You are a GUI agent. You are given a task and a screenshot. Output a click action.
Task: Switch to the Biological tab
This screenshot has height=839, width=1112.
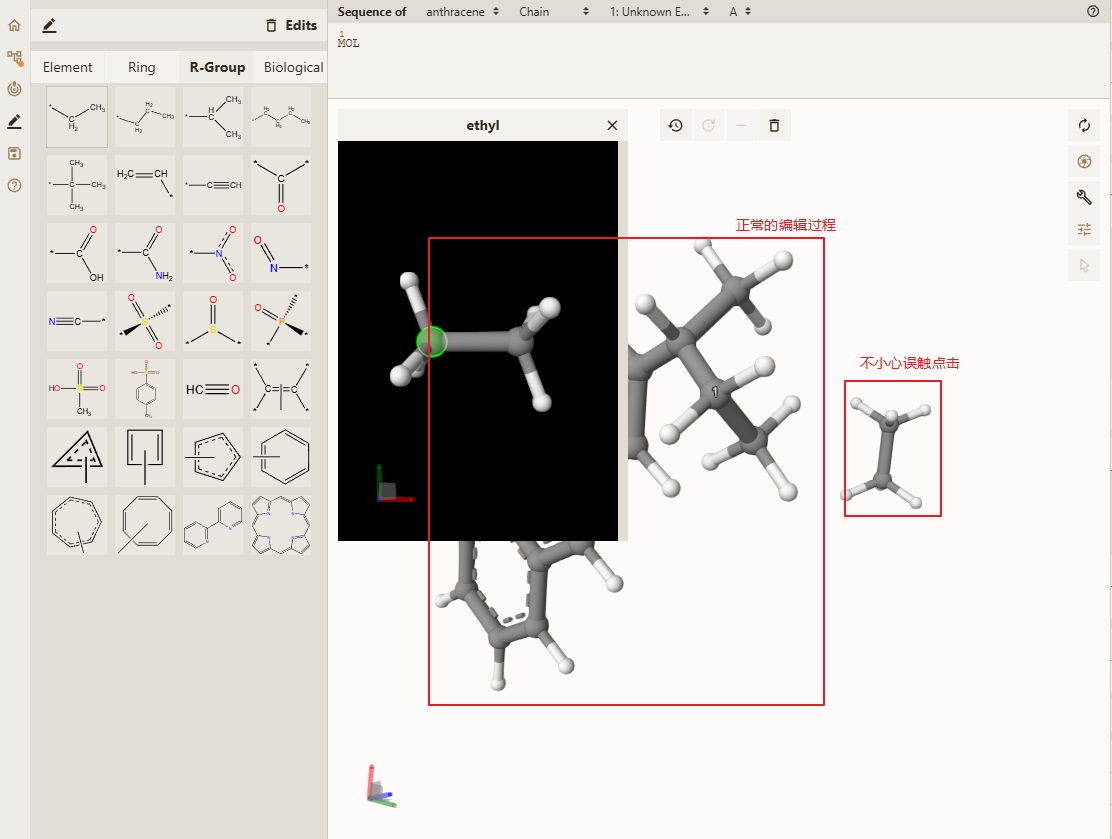point(293,67)
